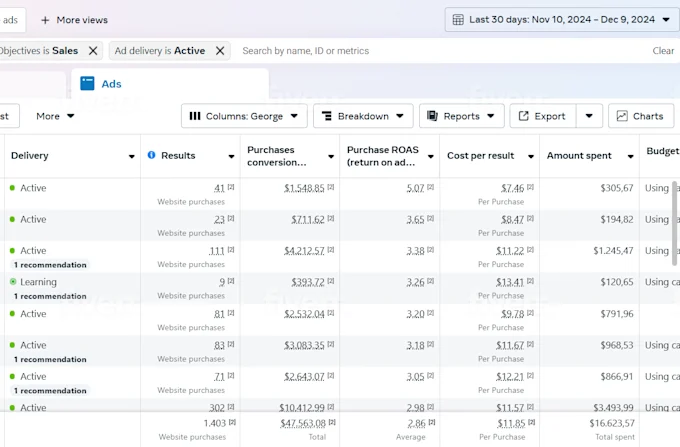Click the Ads tab icon
680x447 pixels.
[87, 83]
